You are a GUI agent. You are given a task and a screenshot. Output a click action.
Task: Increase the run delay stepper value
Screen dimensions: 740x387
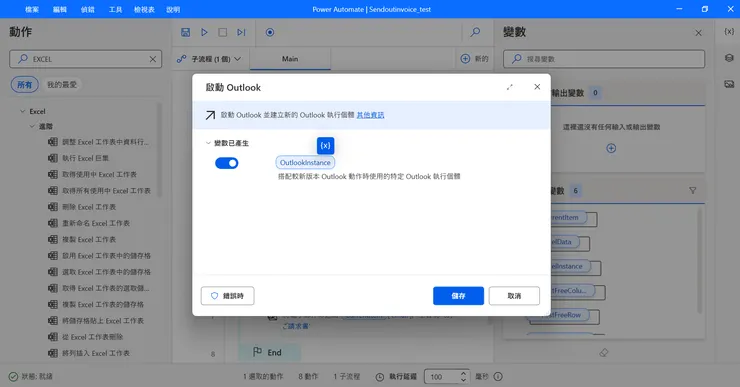click(x=463, y=373)
